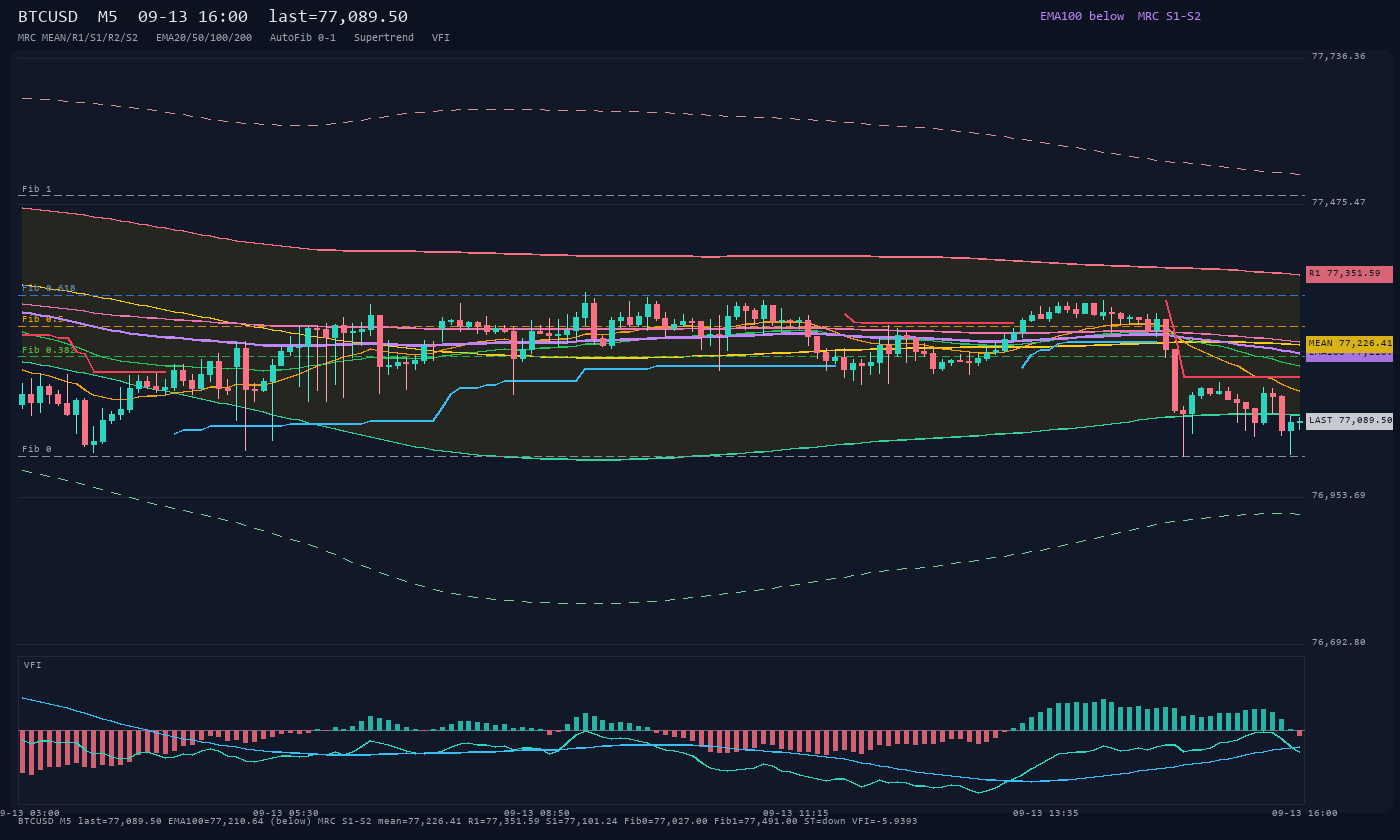Image resolution: width=1400 pixels, height=840 pixels.
Task: Click the LAST 77,089.50 price tag
Action: point(1349,421)
